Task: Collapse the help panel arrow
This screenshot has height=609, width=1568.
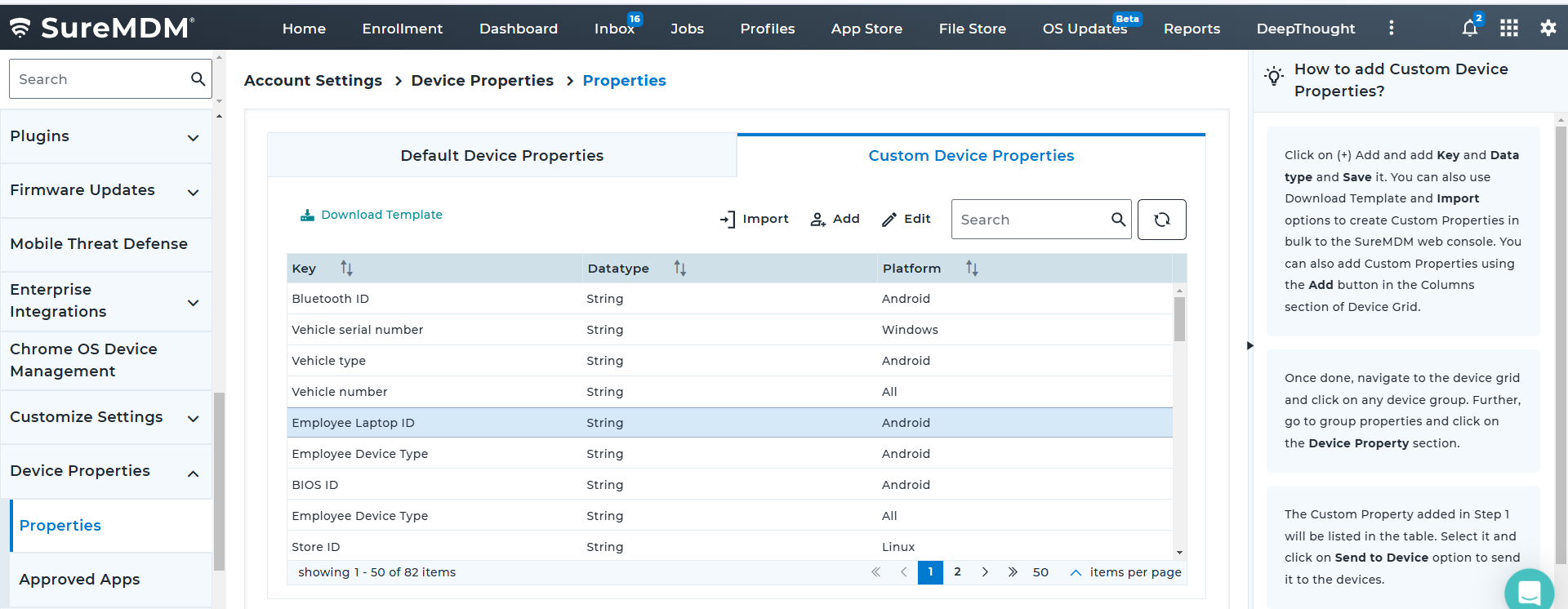Action: pyautogui.click(x=1249, y=345)
